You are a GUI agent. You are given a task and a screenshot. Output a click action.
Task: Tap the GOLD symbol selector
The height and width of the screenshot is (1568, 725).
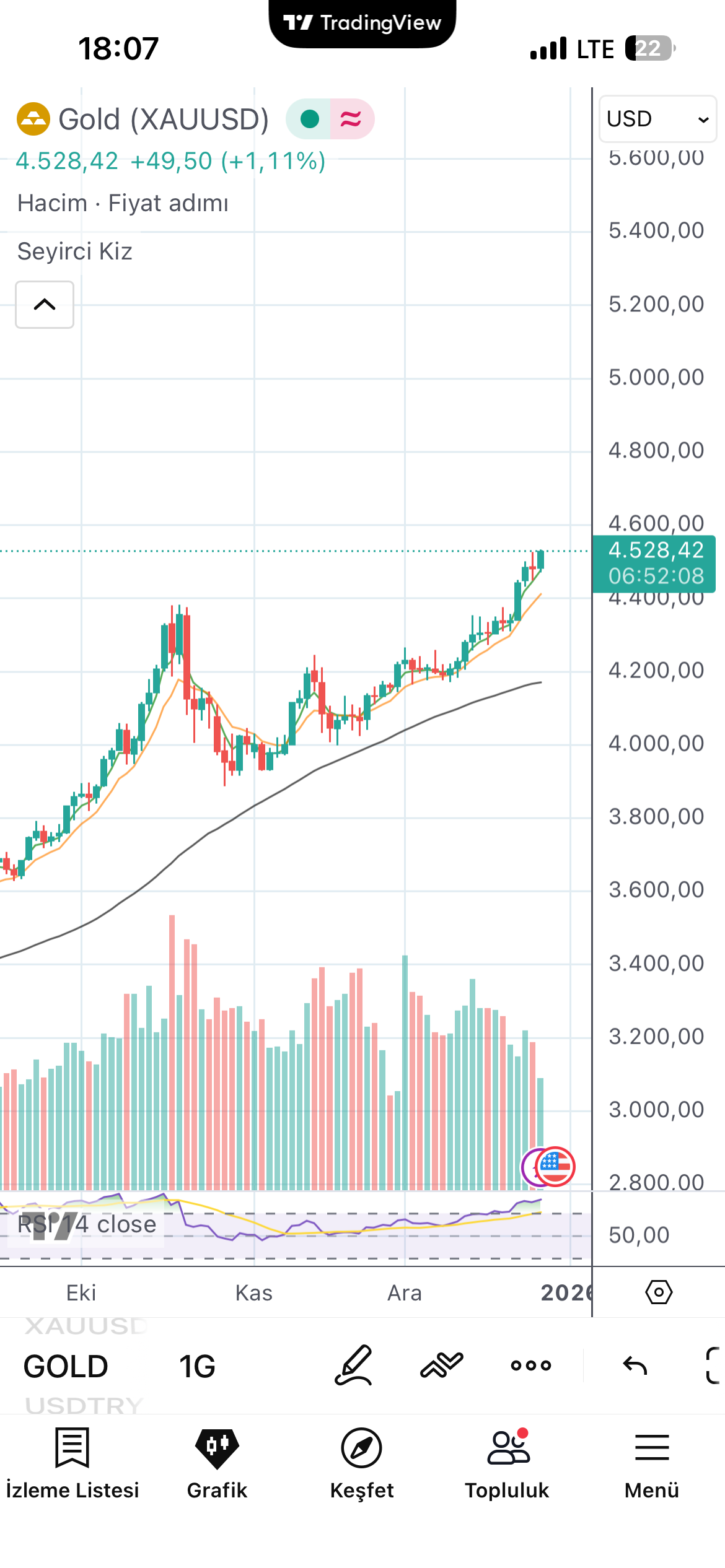click(x=66, y=1367)
